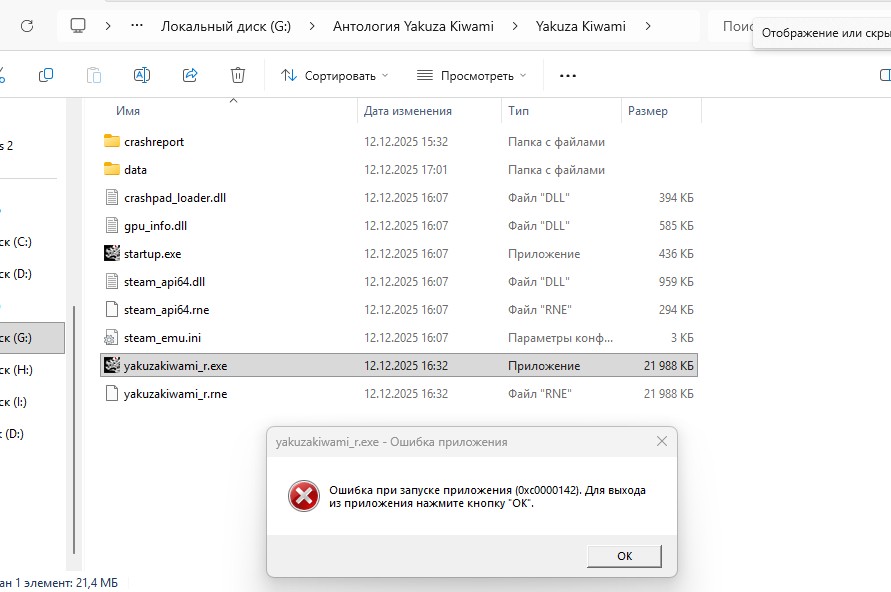Click the delete trash icon
This screenshot has height=592, width=891.
pos(238,75)
